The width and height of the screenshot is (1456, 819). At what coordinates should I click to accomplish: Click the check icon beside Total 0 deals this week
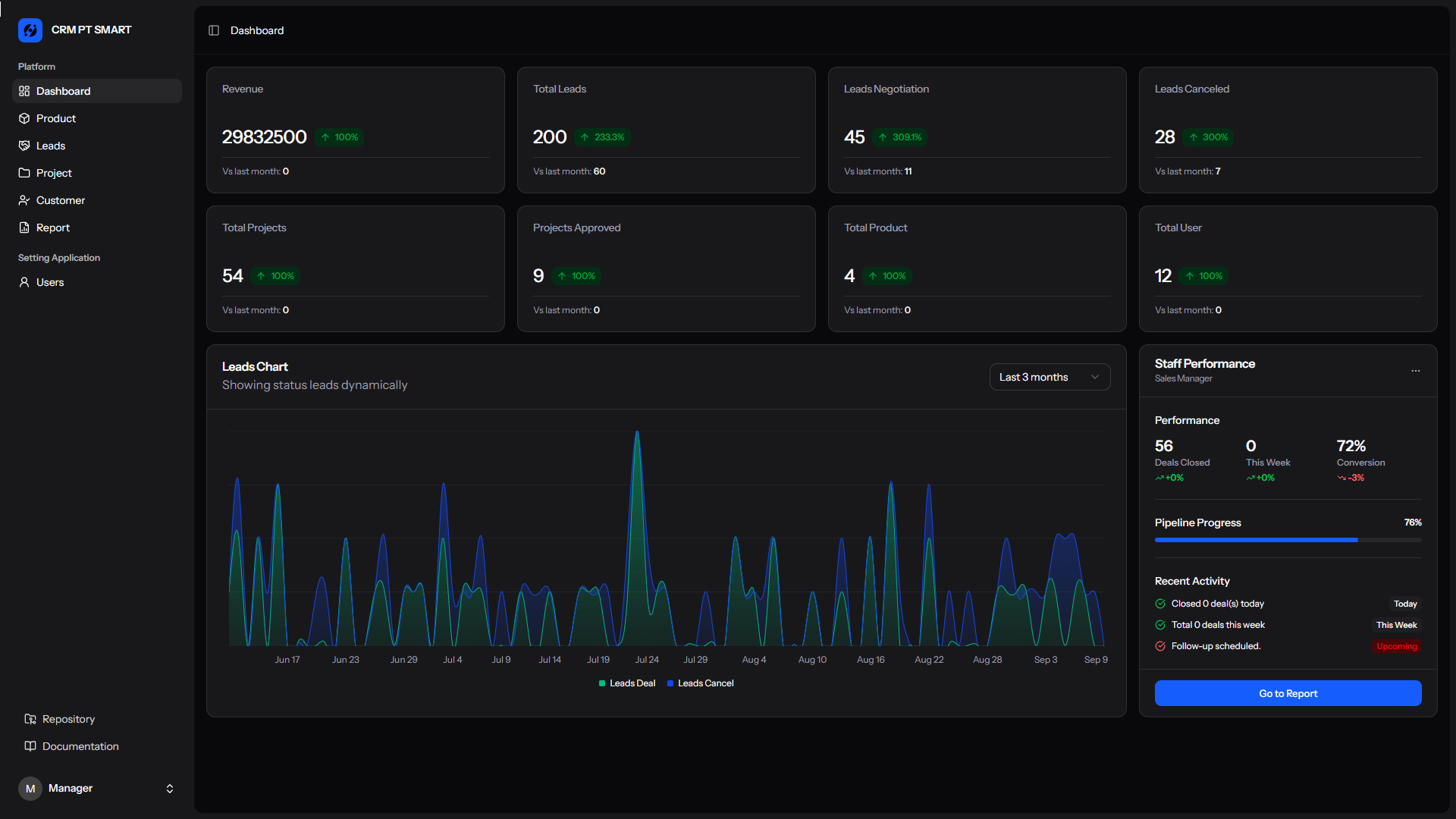pos(1160,625)
